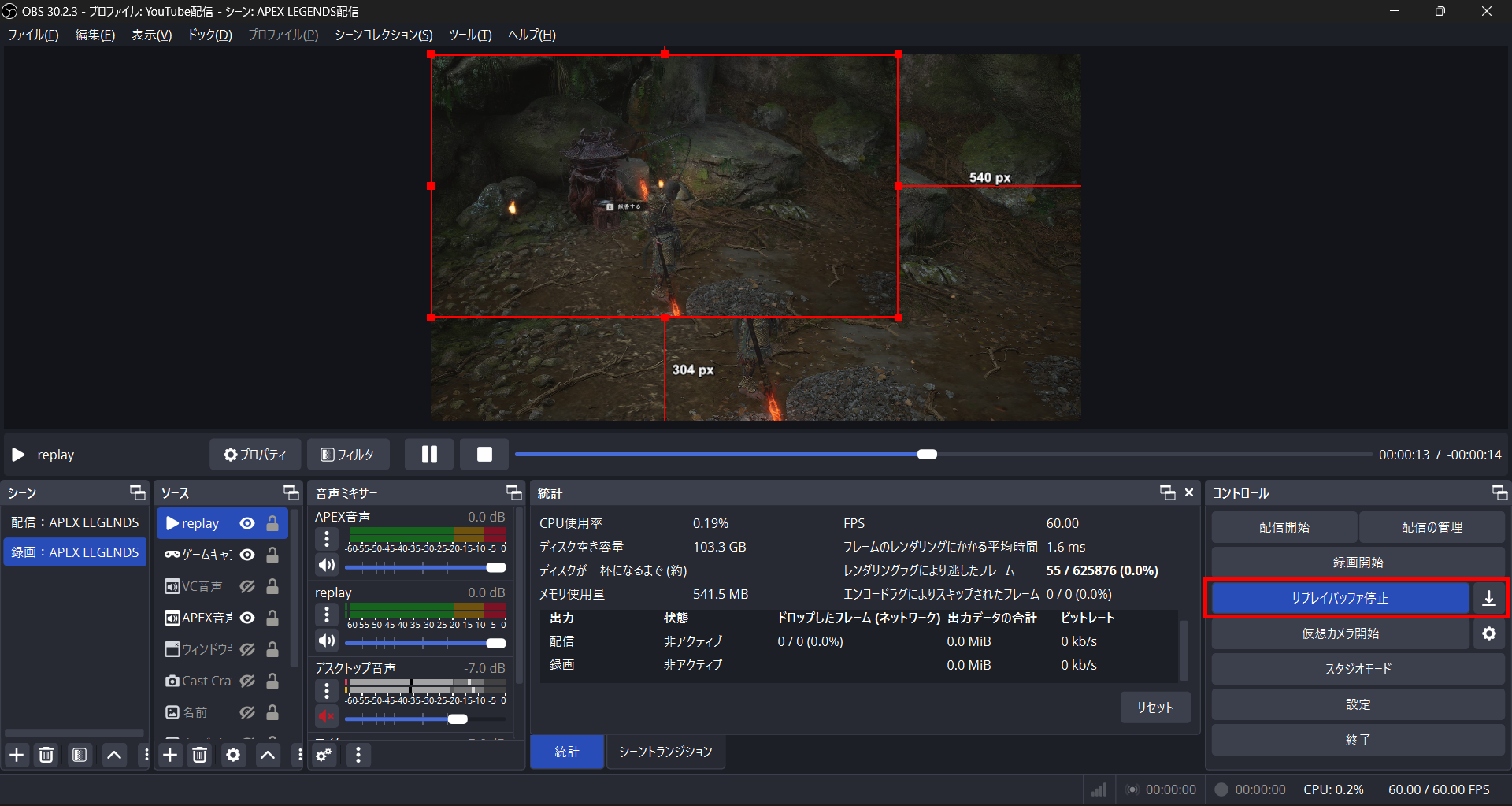Open the 編集 menu
This screenshot has width=1512, height=806.
coord(94,35)
